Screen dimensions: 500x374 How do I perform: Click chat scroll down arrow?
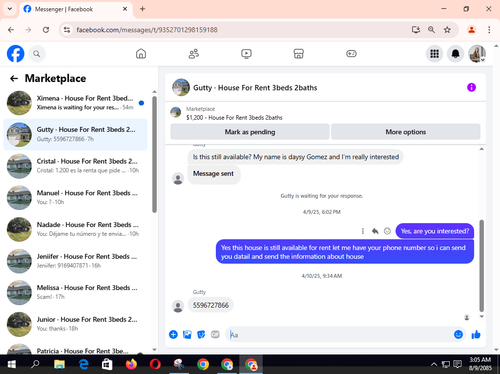click(481, 316)
